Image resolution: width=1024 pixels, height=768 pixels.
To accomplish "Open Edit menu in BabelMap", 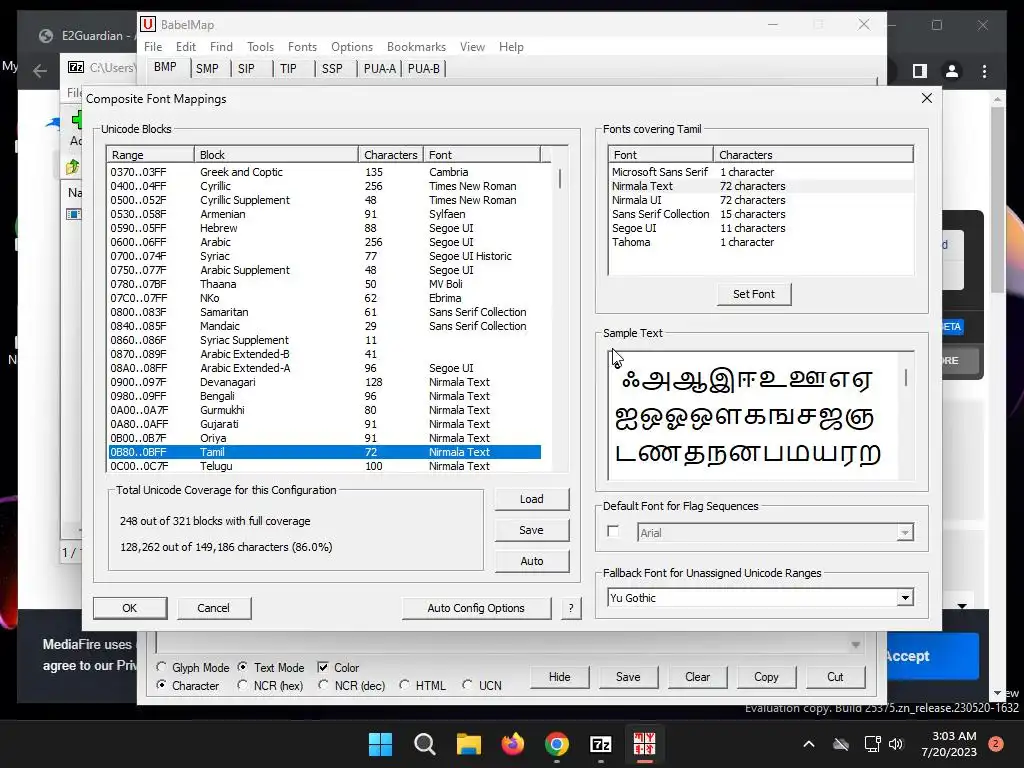I will tap(185, 47).
